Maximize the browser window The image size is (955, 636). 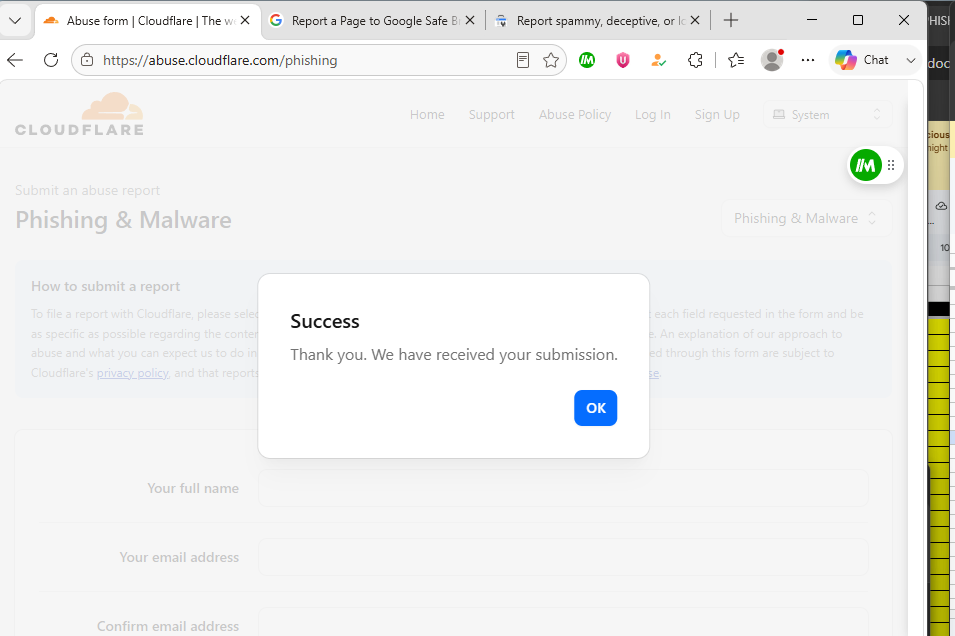(x=858, y=20)
